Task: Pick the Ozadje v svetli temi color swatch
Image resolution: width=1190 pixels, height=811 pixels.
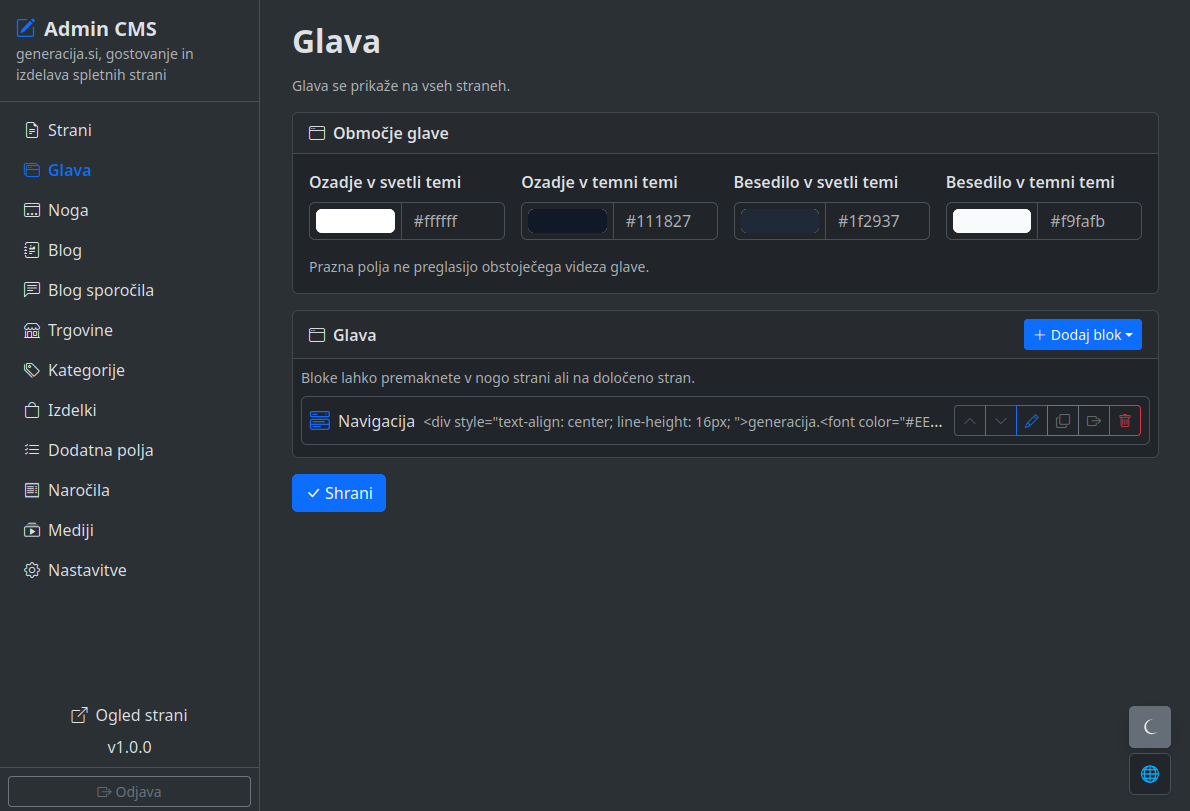Action: (355, 221)
